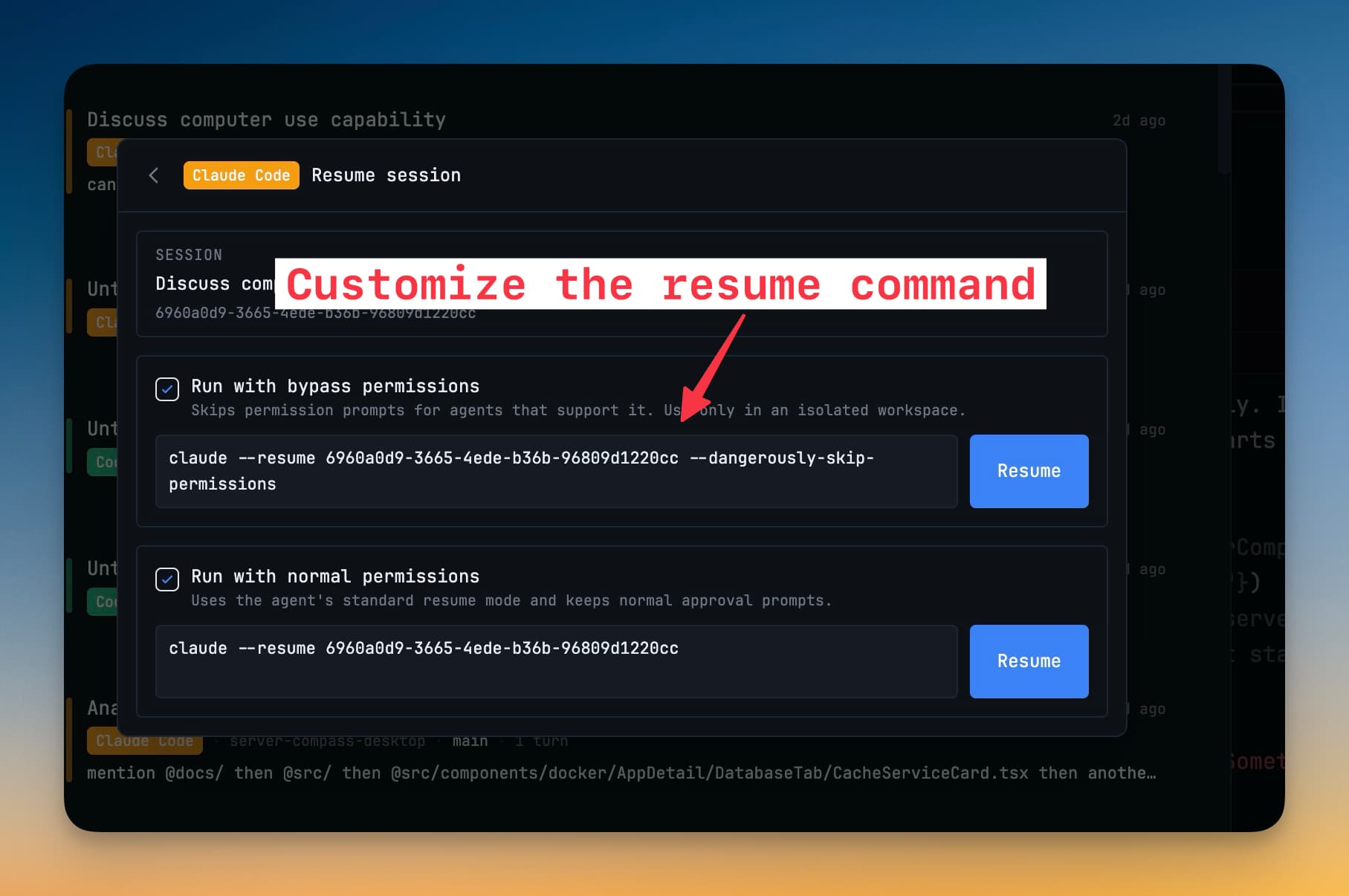Toggle Run with normal permissions checkbox

pos(167,579)
